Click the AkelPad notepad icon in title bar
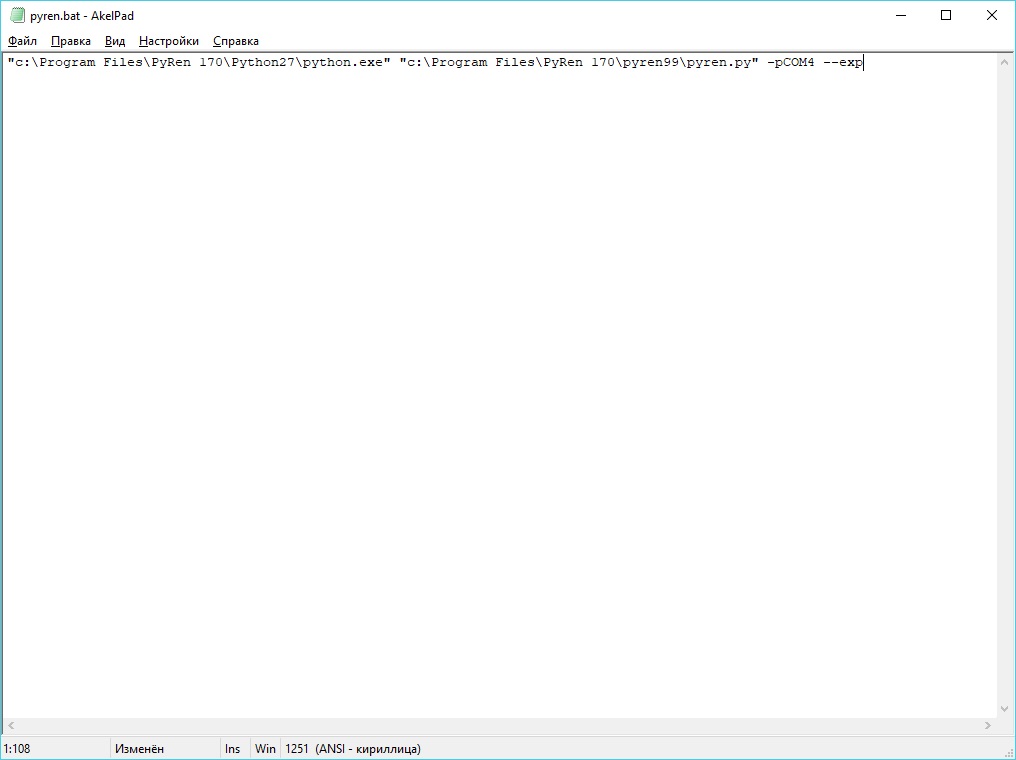 pos(17,15)
